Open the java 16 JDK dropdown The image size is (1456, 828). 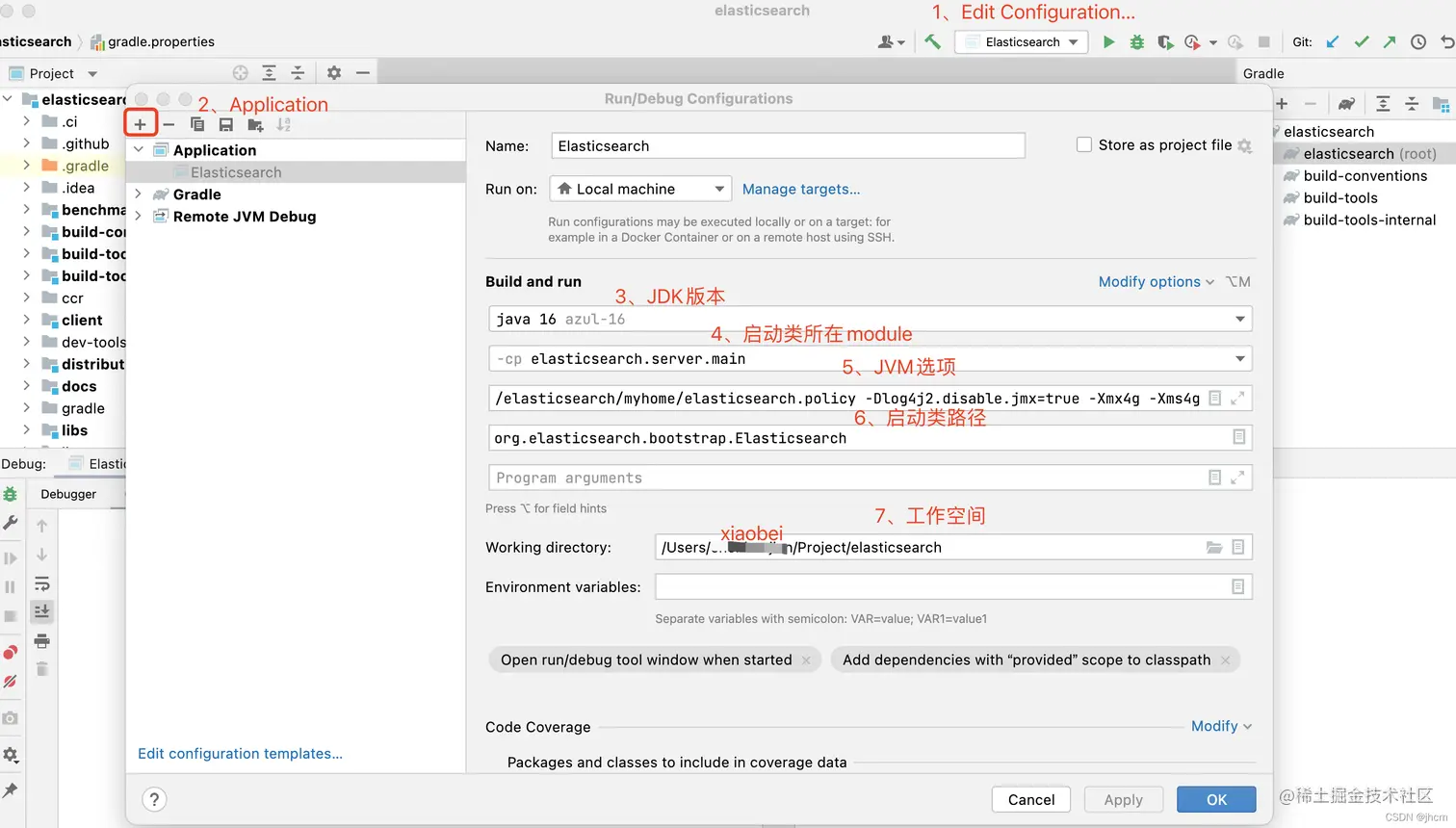(871, 319)
